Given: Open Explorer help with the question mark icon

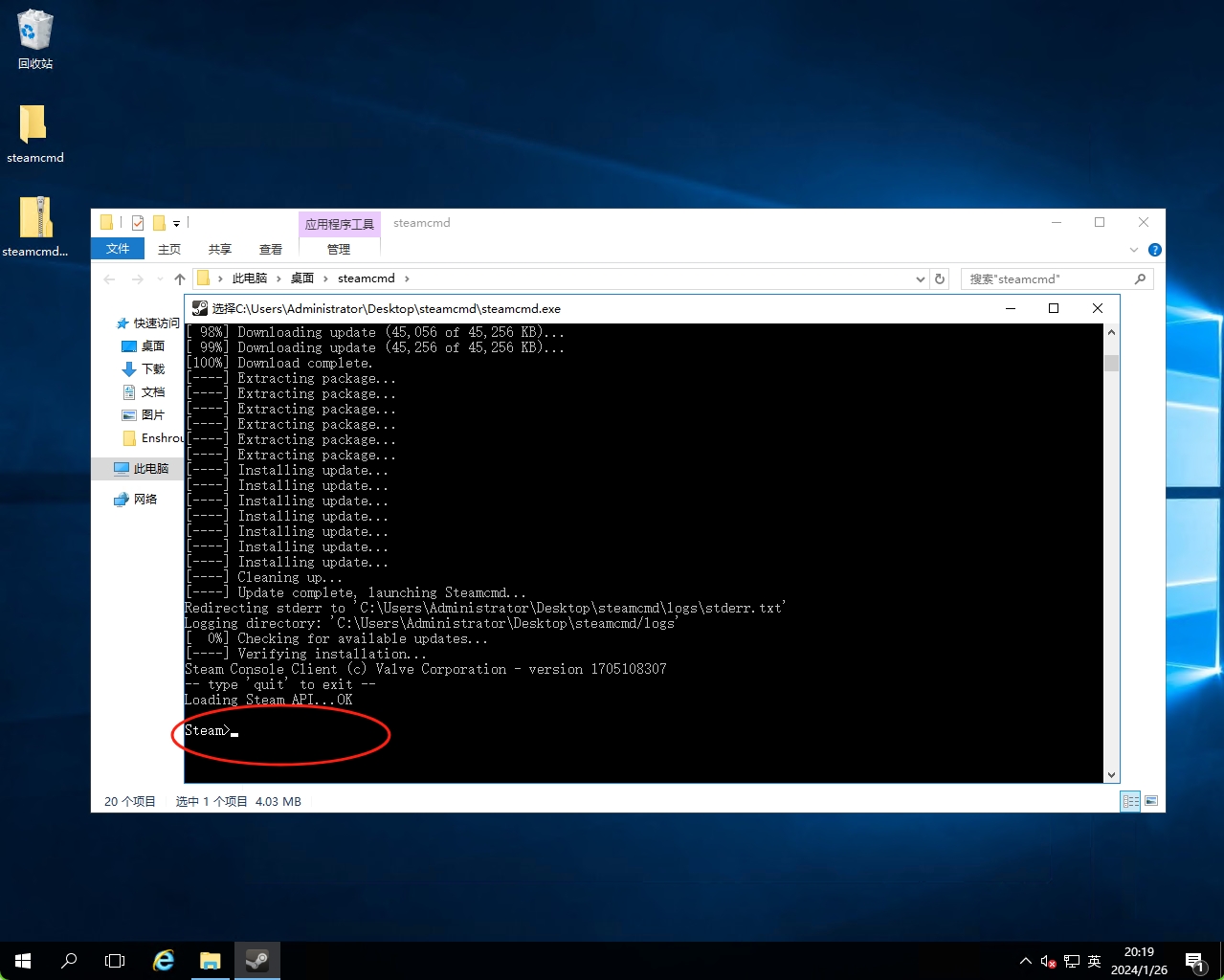Looking at the screenshot, I should point(1155,250).
